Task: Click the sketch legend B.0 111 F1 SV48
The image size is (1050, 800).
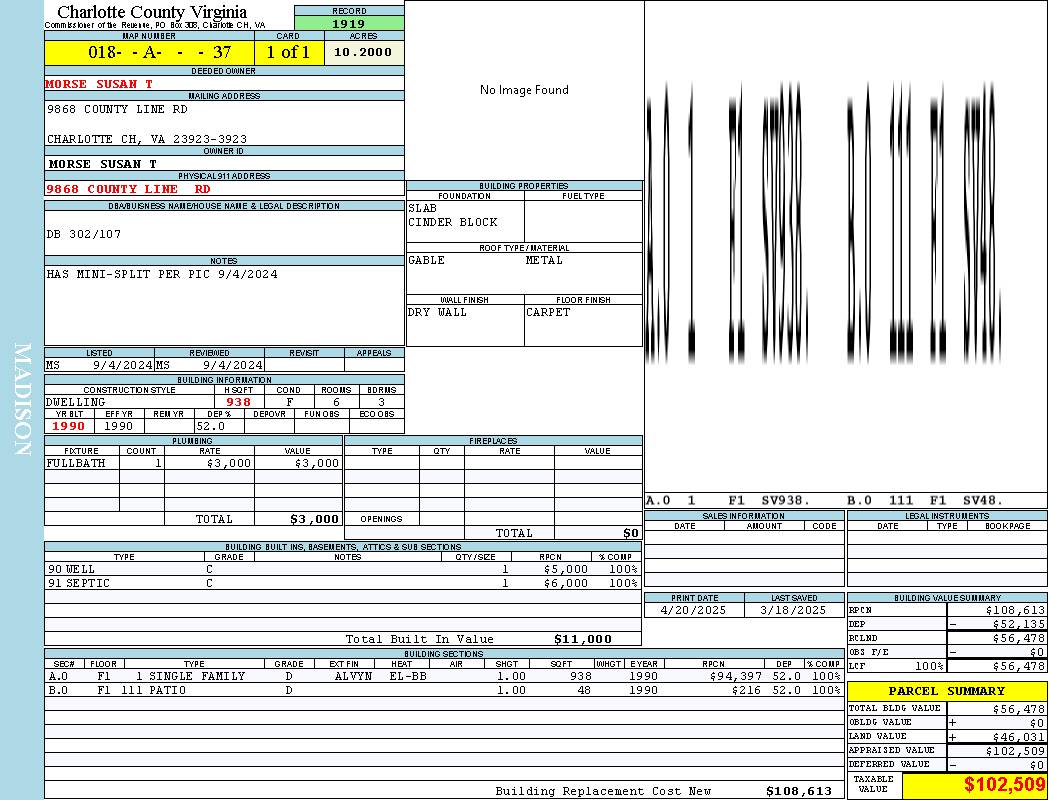Action: pyautogui.click(x=924, y=500)
